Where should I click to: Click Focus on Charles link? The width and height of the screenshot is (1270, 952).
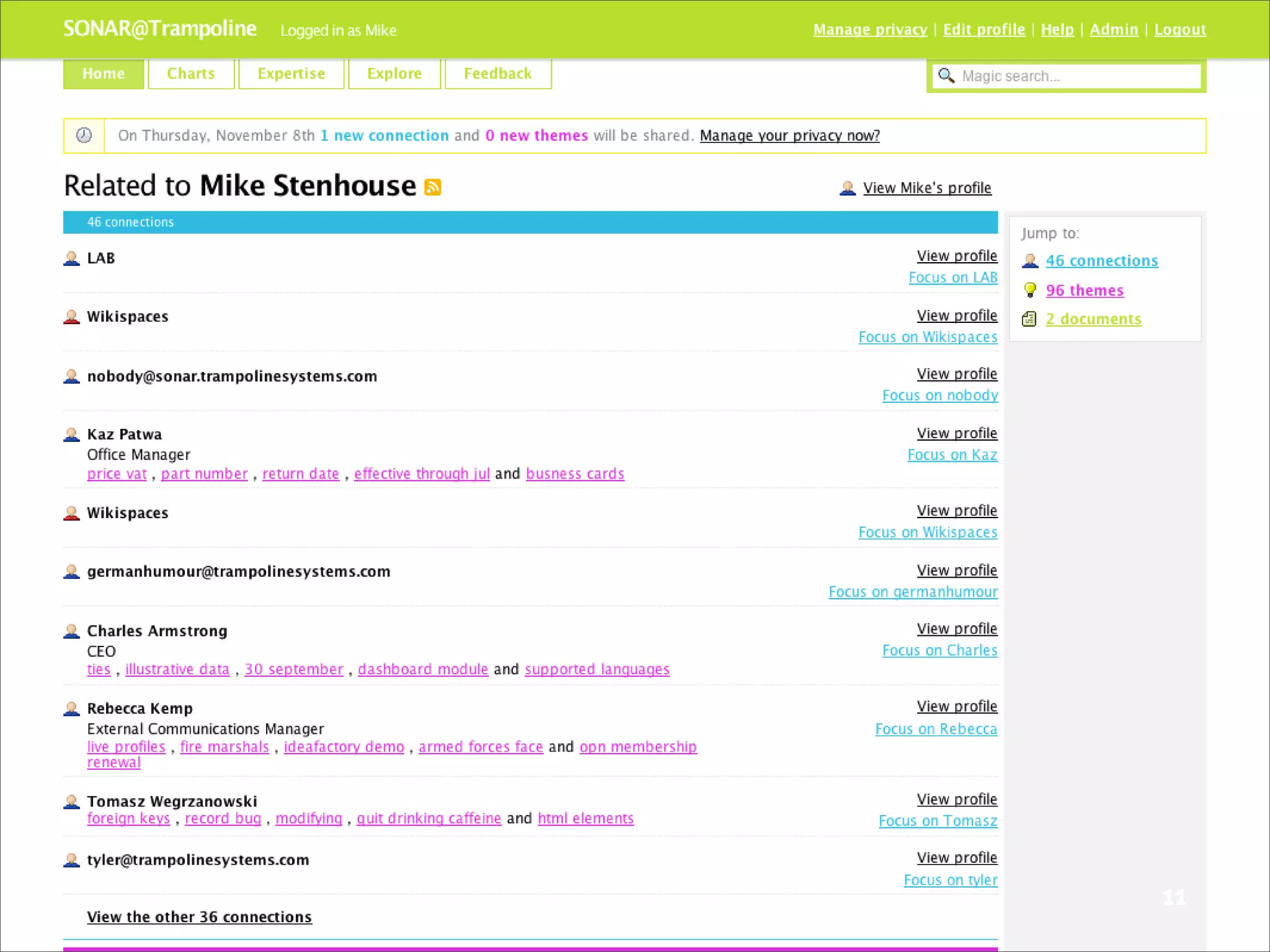click(939, 650)
